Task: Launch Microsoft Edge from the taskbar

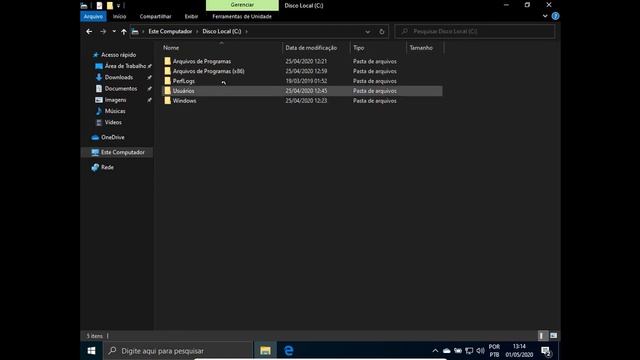Action: [x=289, y=351]
